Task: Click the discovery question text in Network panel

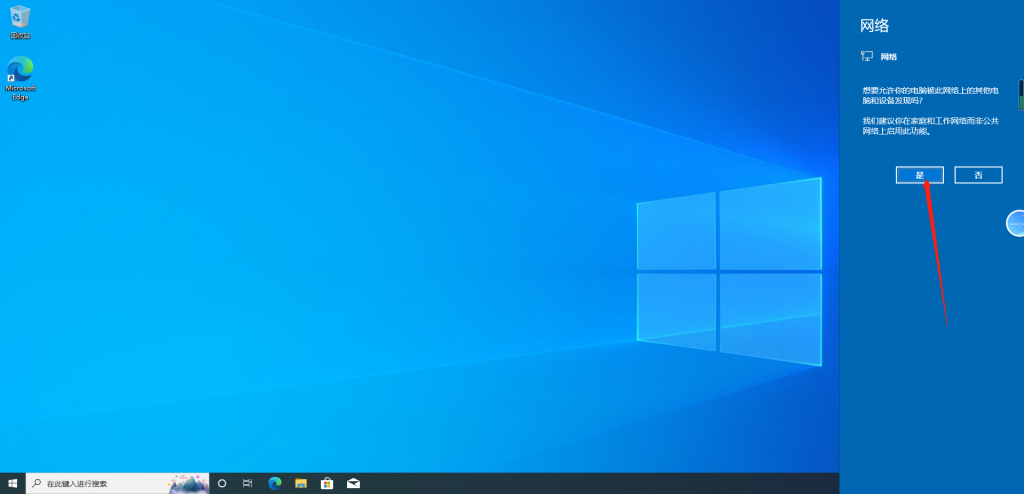Action: (x=930, y=95)
